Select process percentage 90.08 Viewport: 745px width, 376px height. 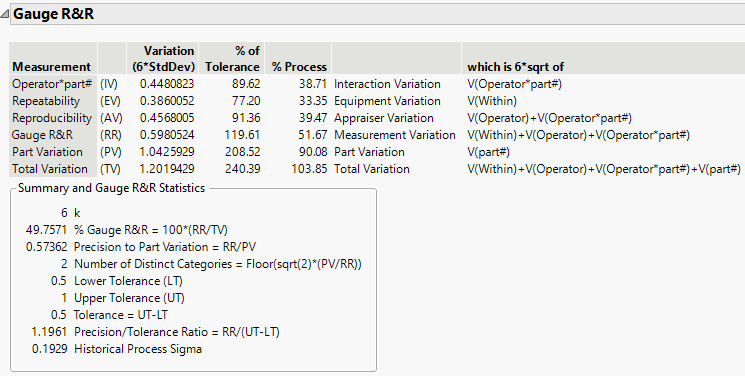pyautogui.click(x=313, y=152)
